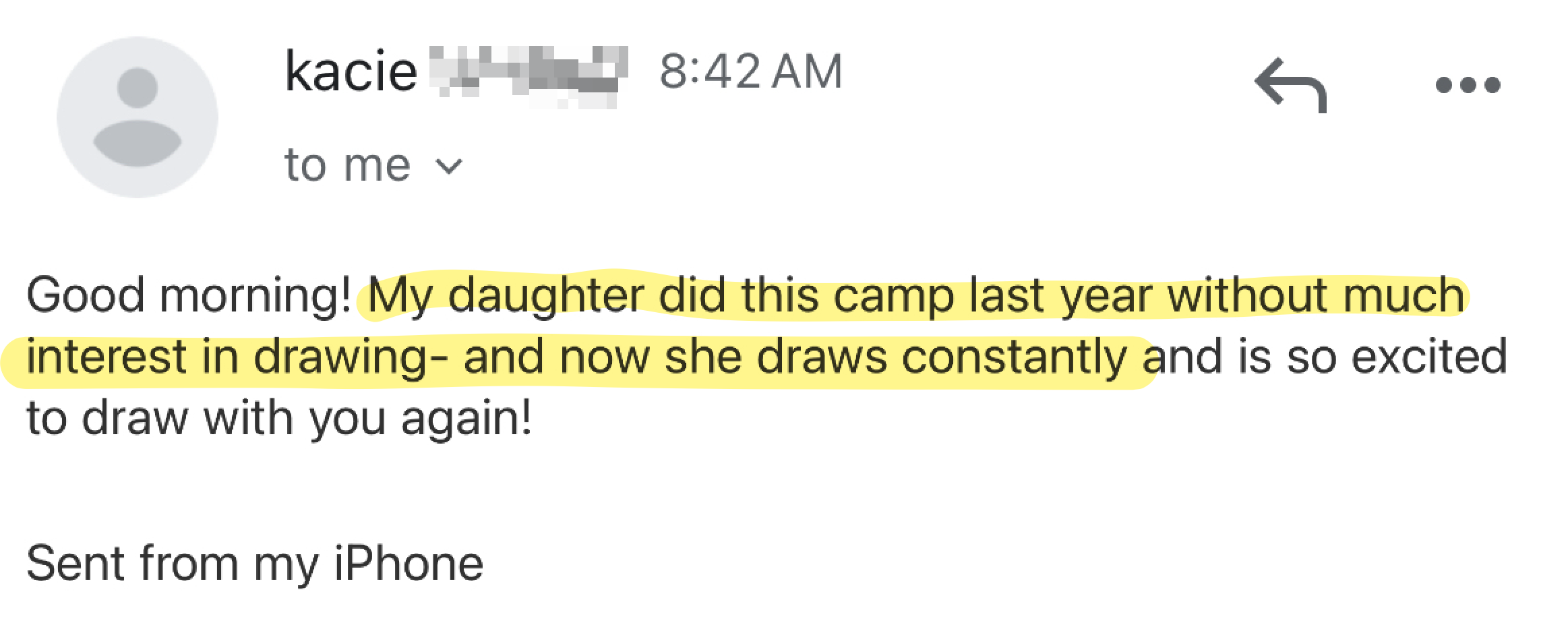The image size is (1568, 627).
Task: Click the reply arrow icon
Action: (x=1290, y=85)
